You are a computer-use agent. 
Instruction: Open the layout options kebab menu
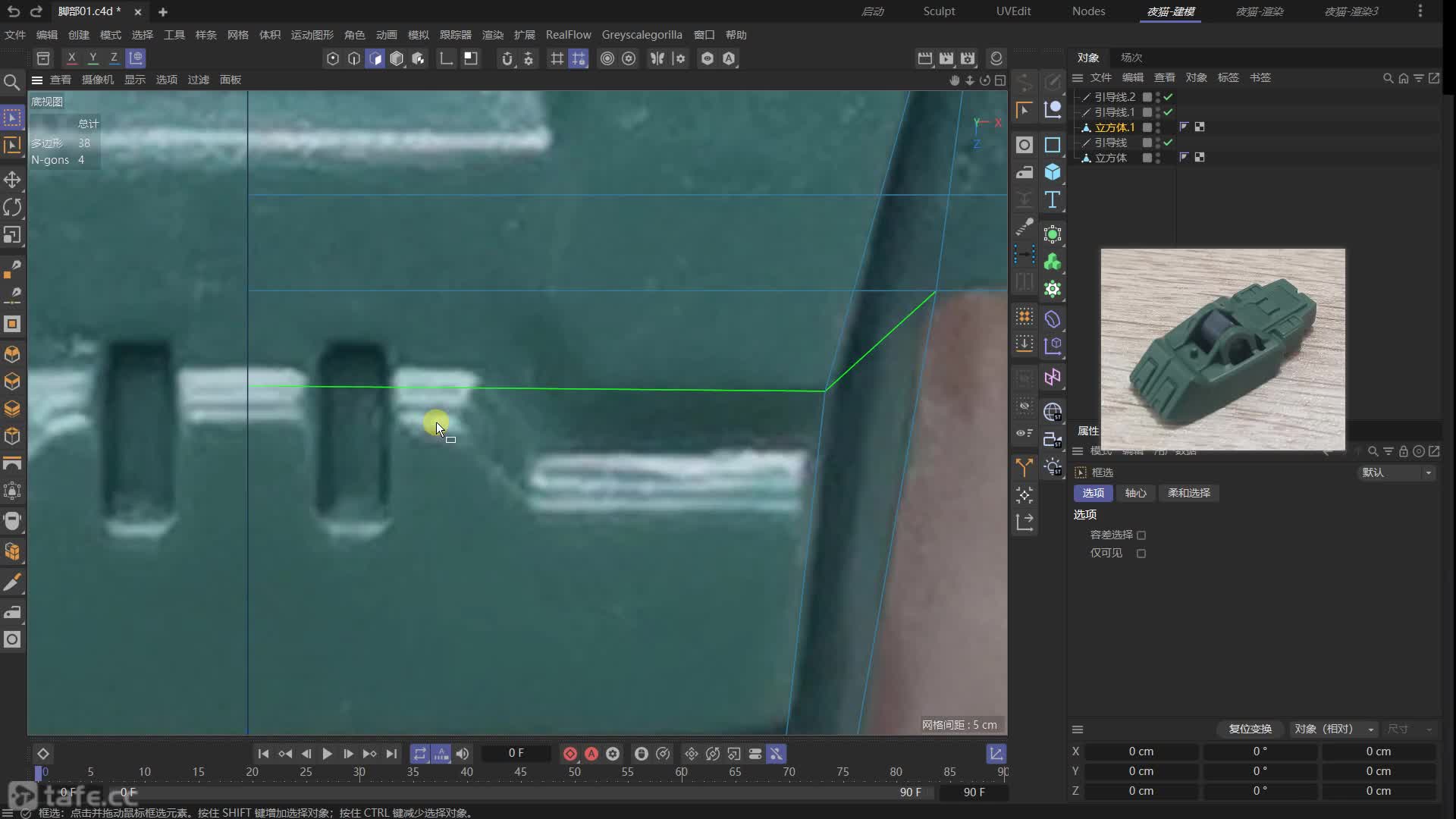coord(1420,11)
